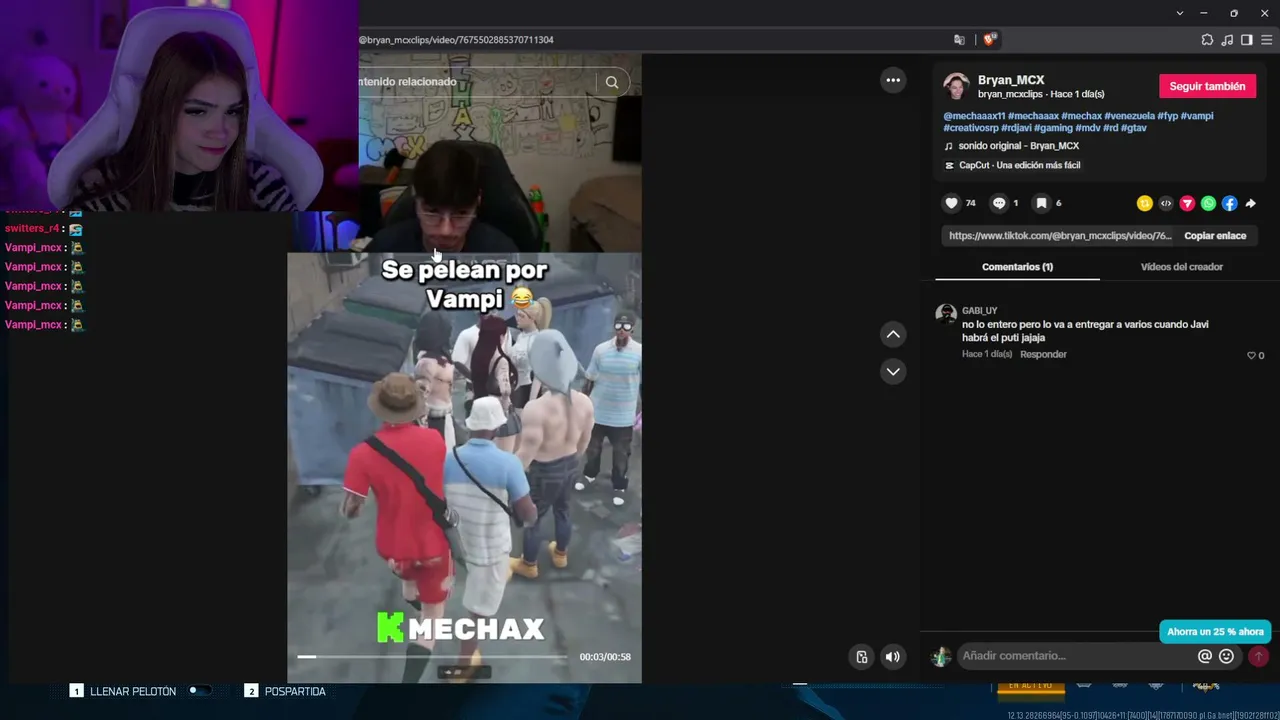
Task: Like GABI_UY's comment with the heart
Action: [x=1251, y=355]
